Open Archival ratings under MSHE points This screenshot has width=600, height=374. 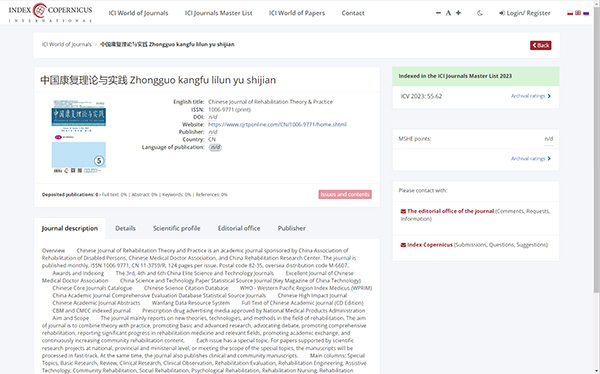[x=531, y=158]
